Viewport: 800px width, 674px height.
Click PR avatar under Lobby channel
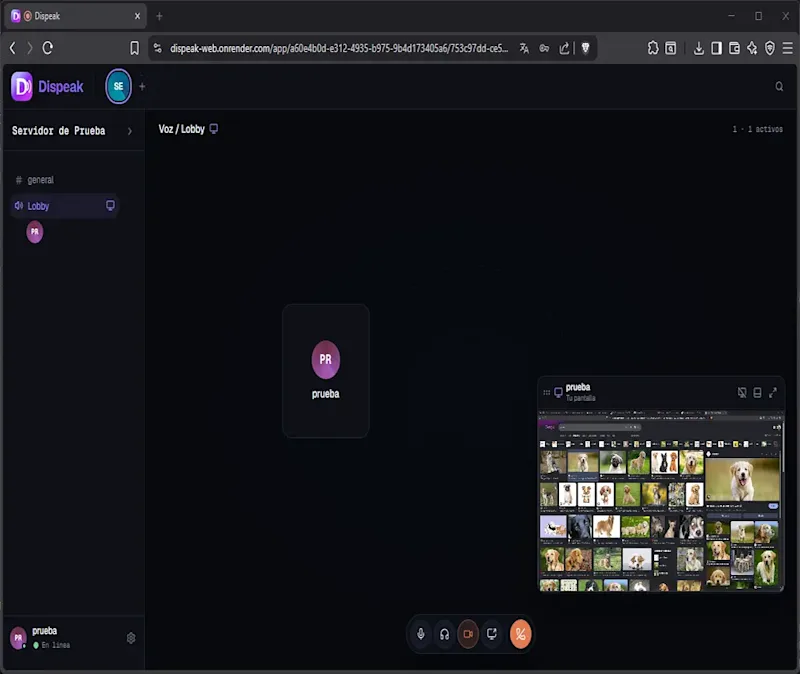coord(35,232)
